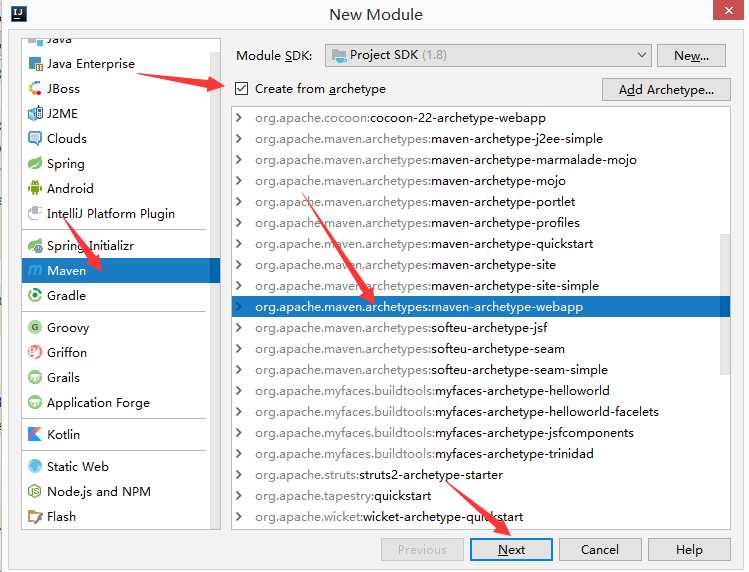This screenshot has width=749, height=572.
Task: Select myfaces-archetype-trinidad row
Action: tap(481, 454)
